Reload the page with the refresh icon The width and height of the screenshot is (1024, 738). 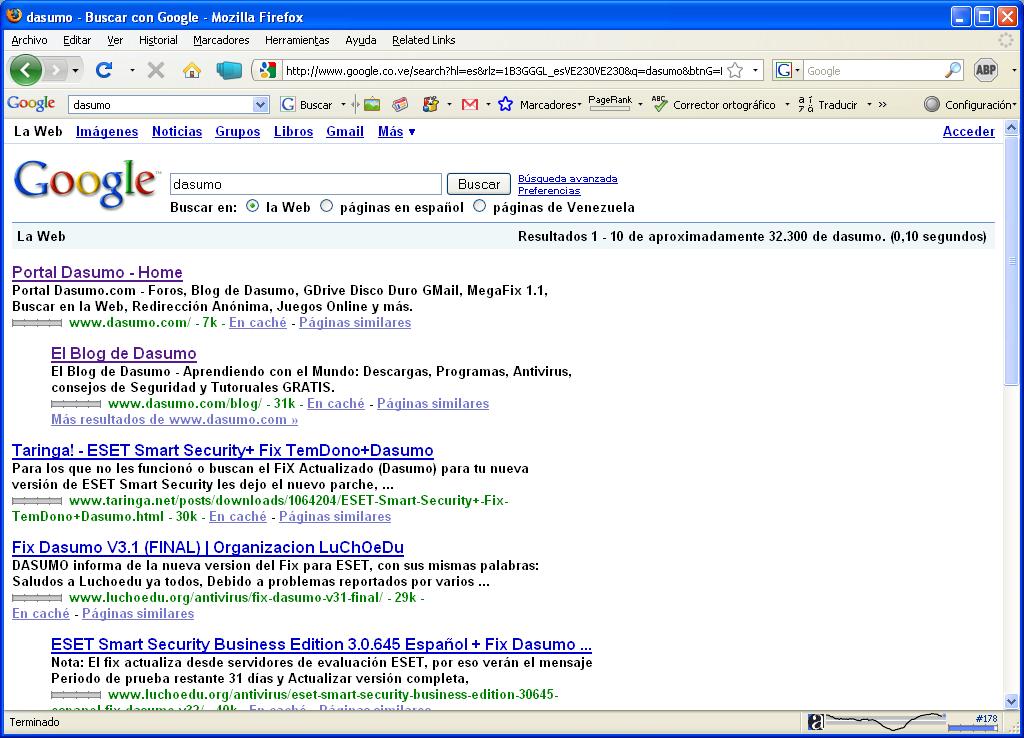point(103,70)
